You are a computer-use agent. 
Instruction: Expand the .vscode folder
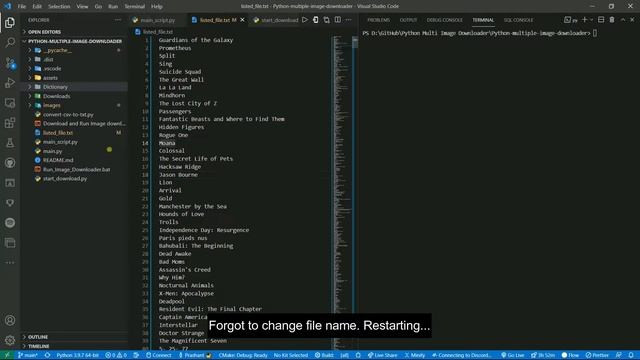coord(52,69)
